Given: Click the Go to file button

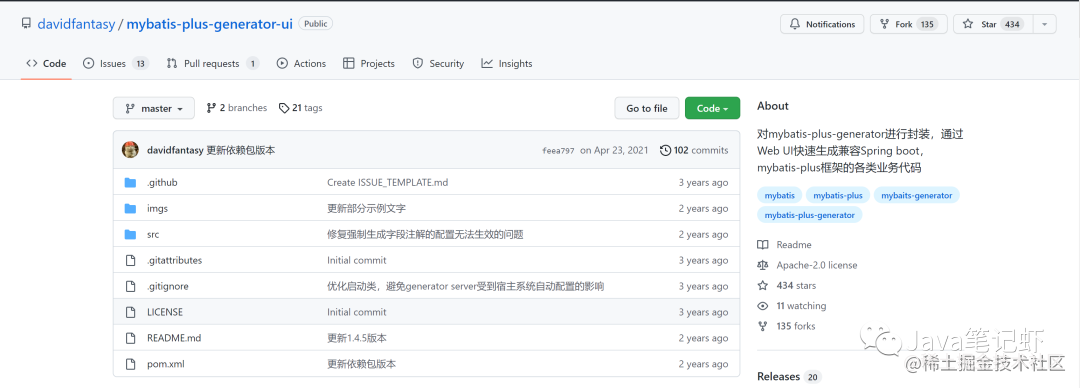Looking at the screenshot, I should [x=647, y=108].
